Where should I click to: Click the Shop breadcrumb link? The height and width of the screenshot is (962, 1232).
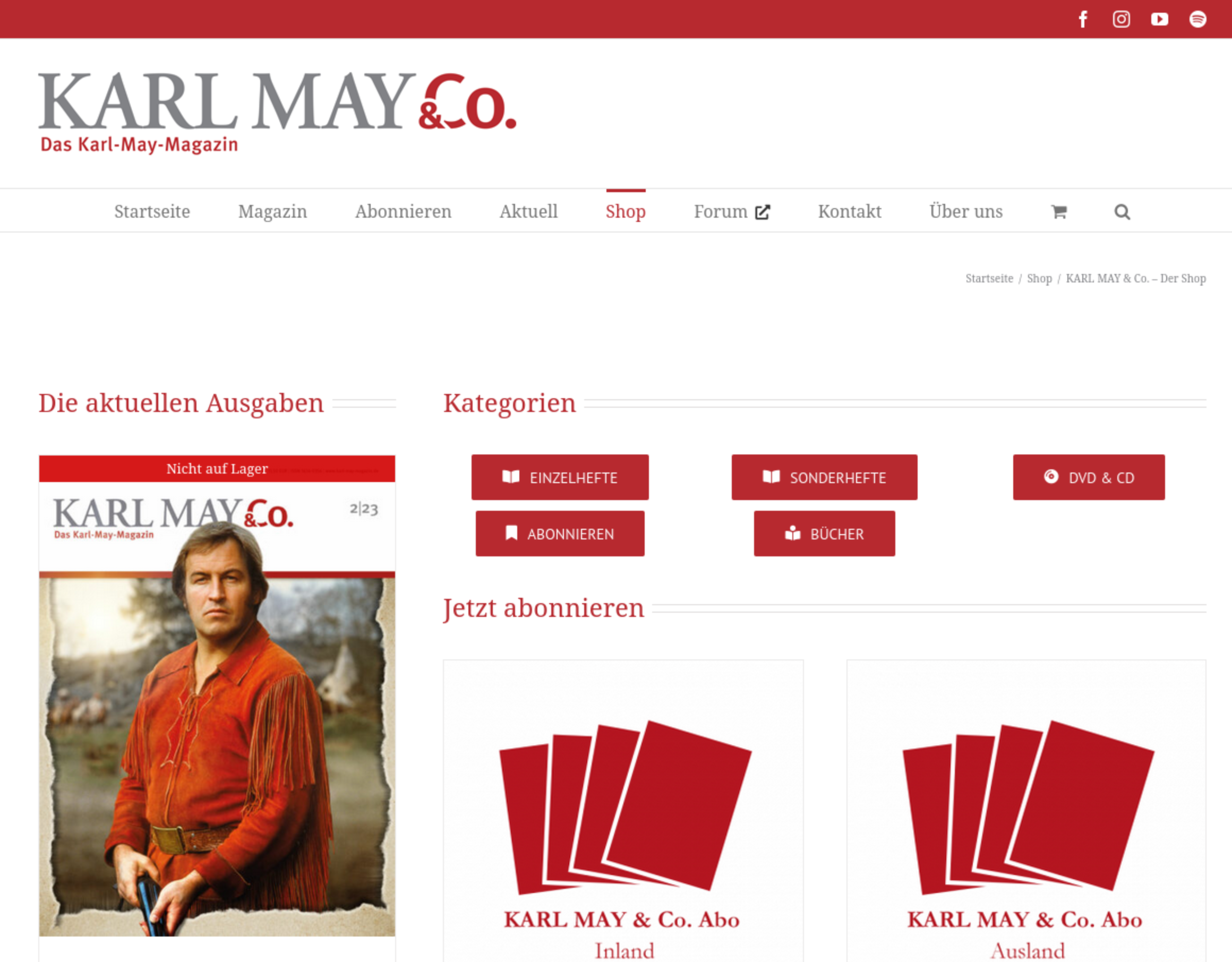click(x=1039, y=279)
